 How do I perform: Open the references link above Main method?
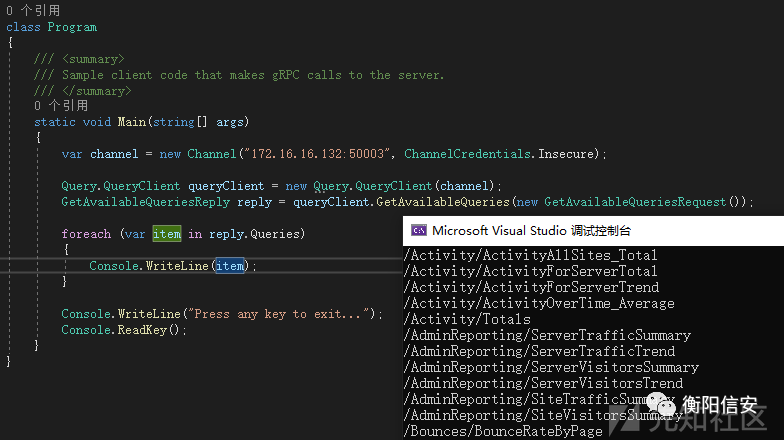pyautogui.click(x=61, y=106)
